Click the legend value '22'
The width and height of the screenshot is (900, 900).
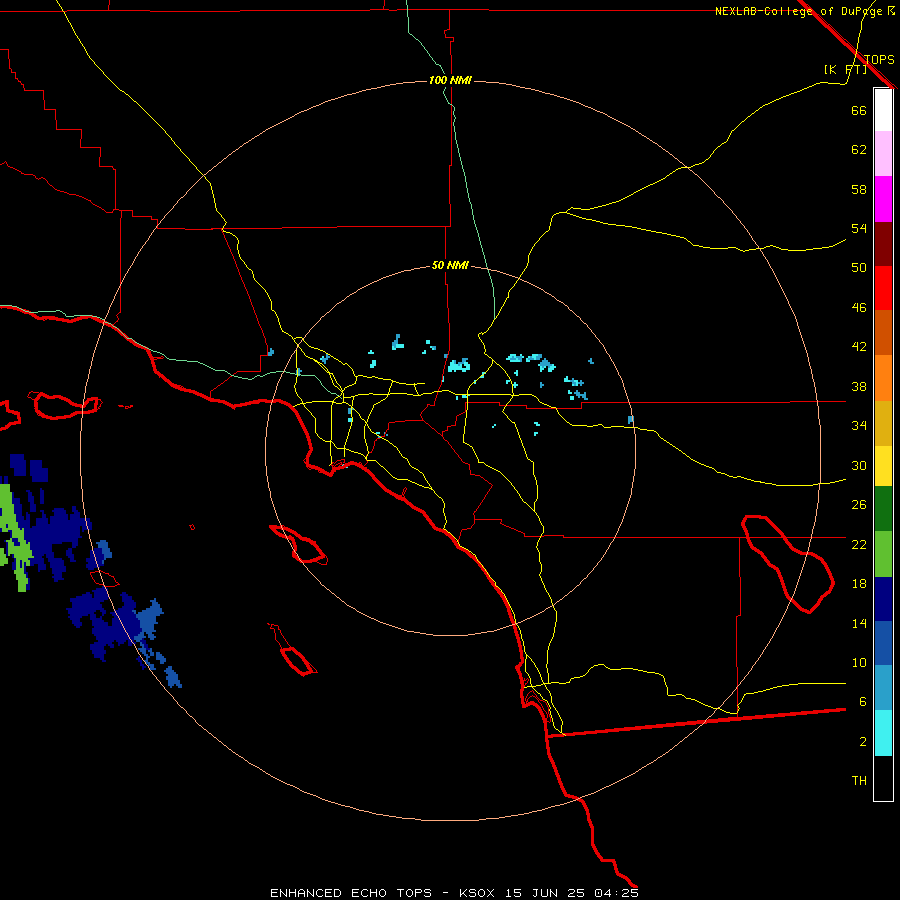(x=859, y=544)
